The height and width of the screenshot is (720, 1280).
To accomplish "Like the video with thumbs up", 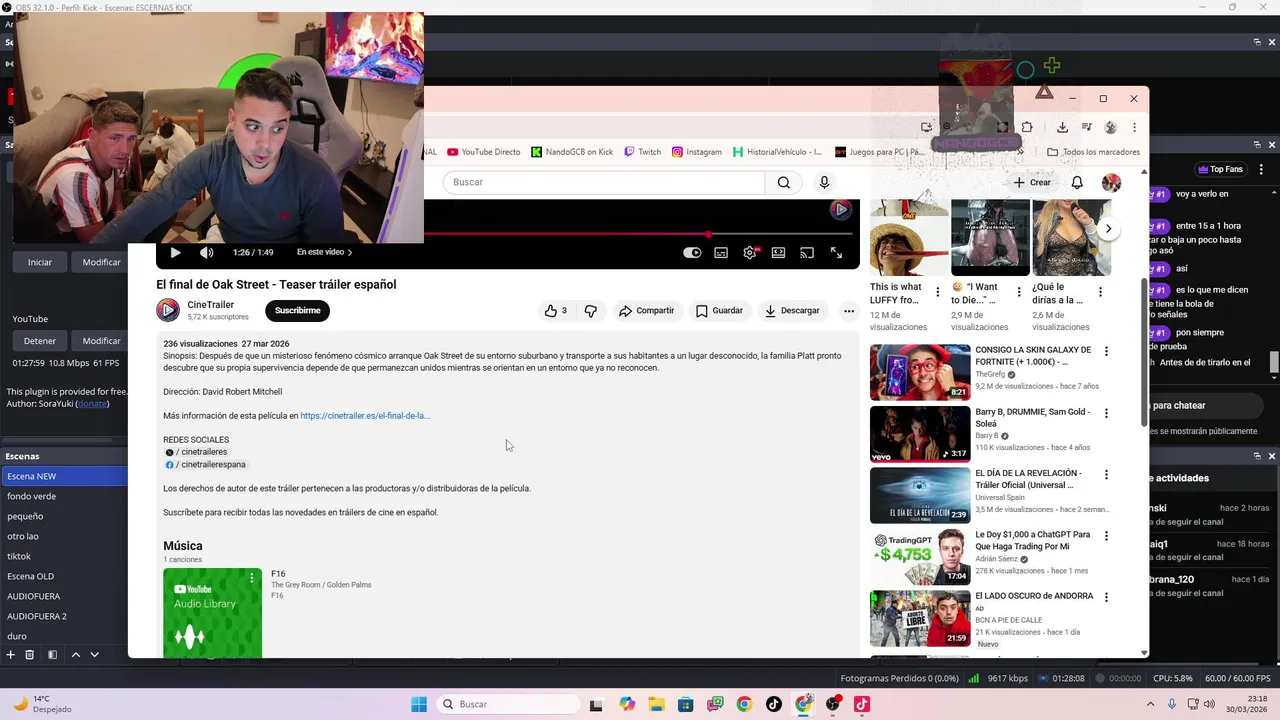I will pos(556,311).
